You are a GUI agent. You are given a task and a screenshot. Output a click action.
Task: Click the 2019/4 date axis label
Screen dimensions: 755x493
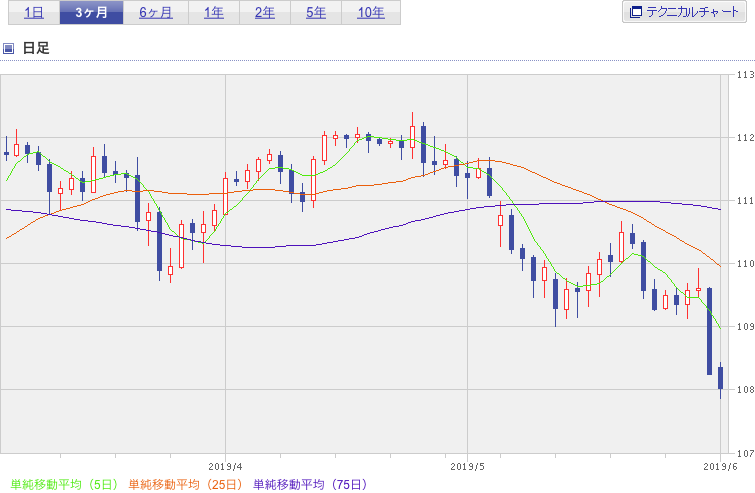coord(225,467)
